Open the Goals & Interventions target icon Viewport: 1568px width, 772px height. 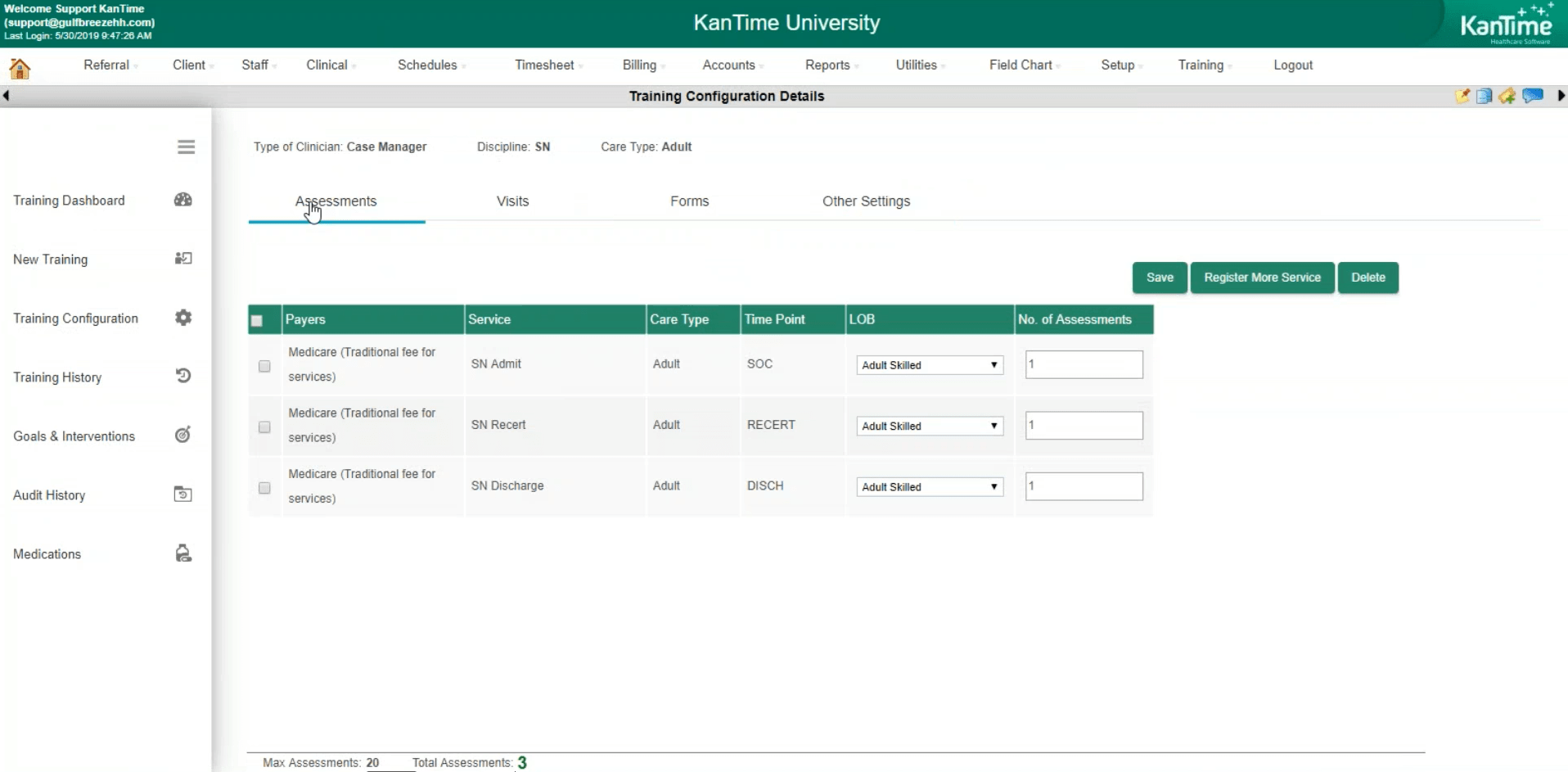(183, 435)
